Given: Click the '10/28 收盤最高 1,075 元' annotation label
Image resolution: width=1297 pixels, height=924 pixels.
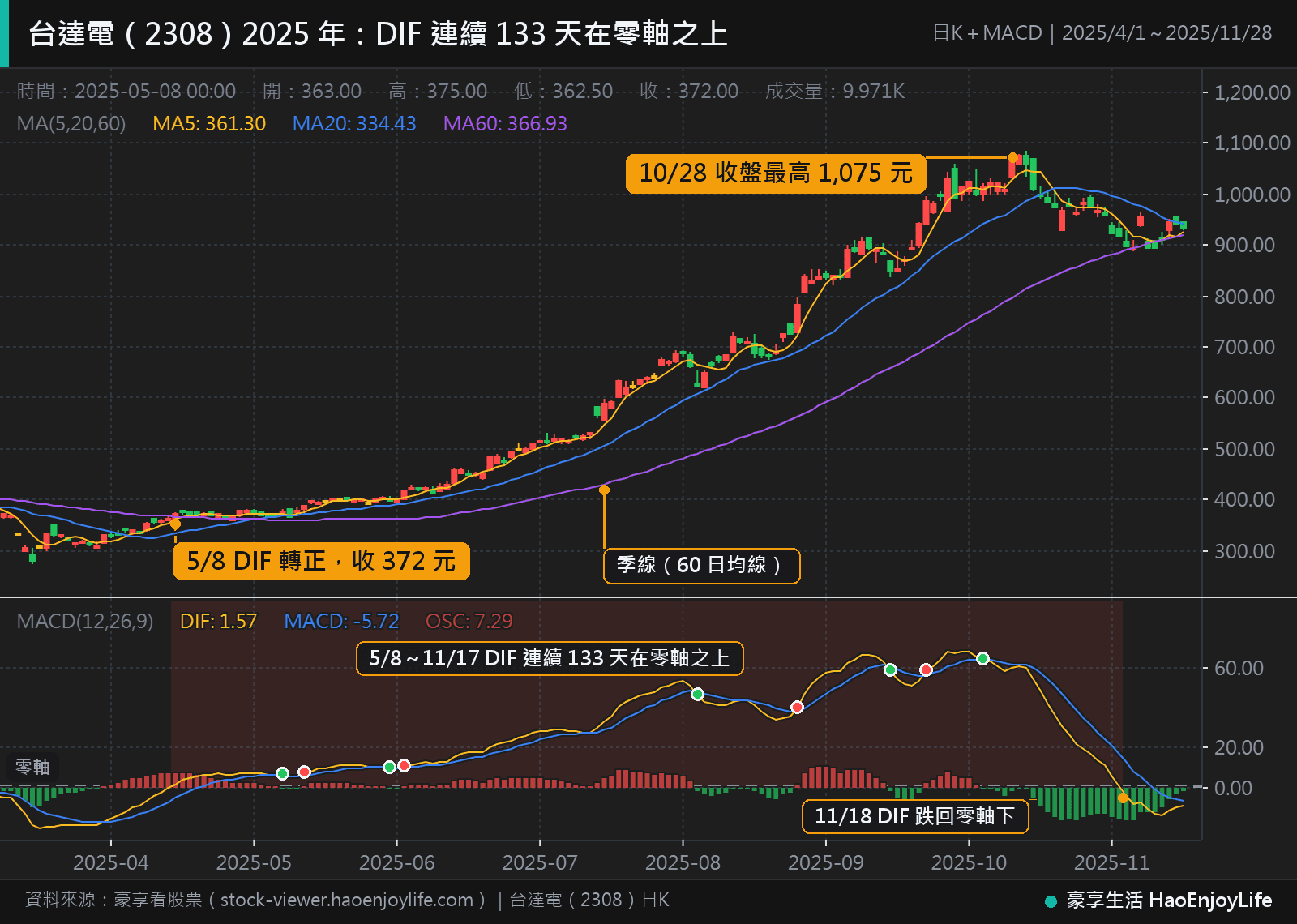Looking at the screenshot, I should (x=776, y=173).
